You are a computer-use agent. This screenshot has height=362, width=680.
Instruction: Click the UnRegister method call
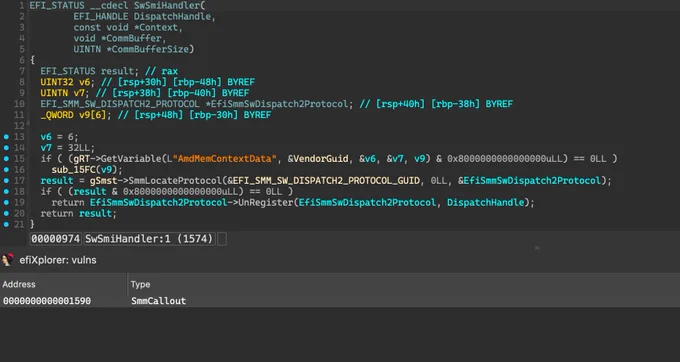266,202
